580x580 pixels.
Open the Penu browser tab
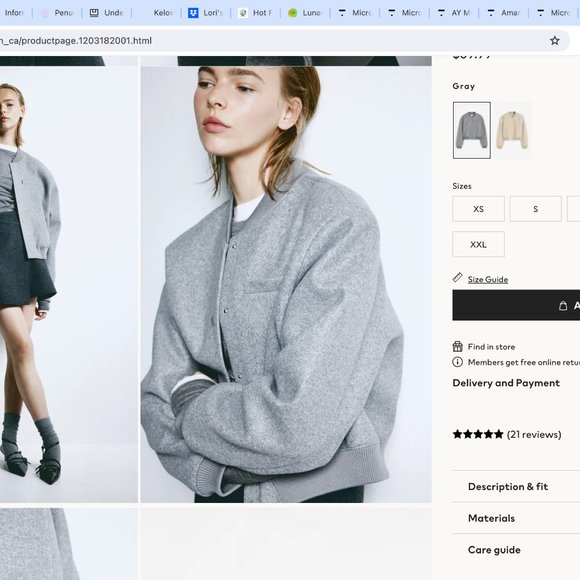[x=57, y=13]
